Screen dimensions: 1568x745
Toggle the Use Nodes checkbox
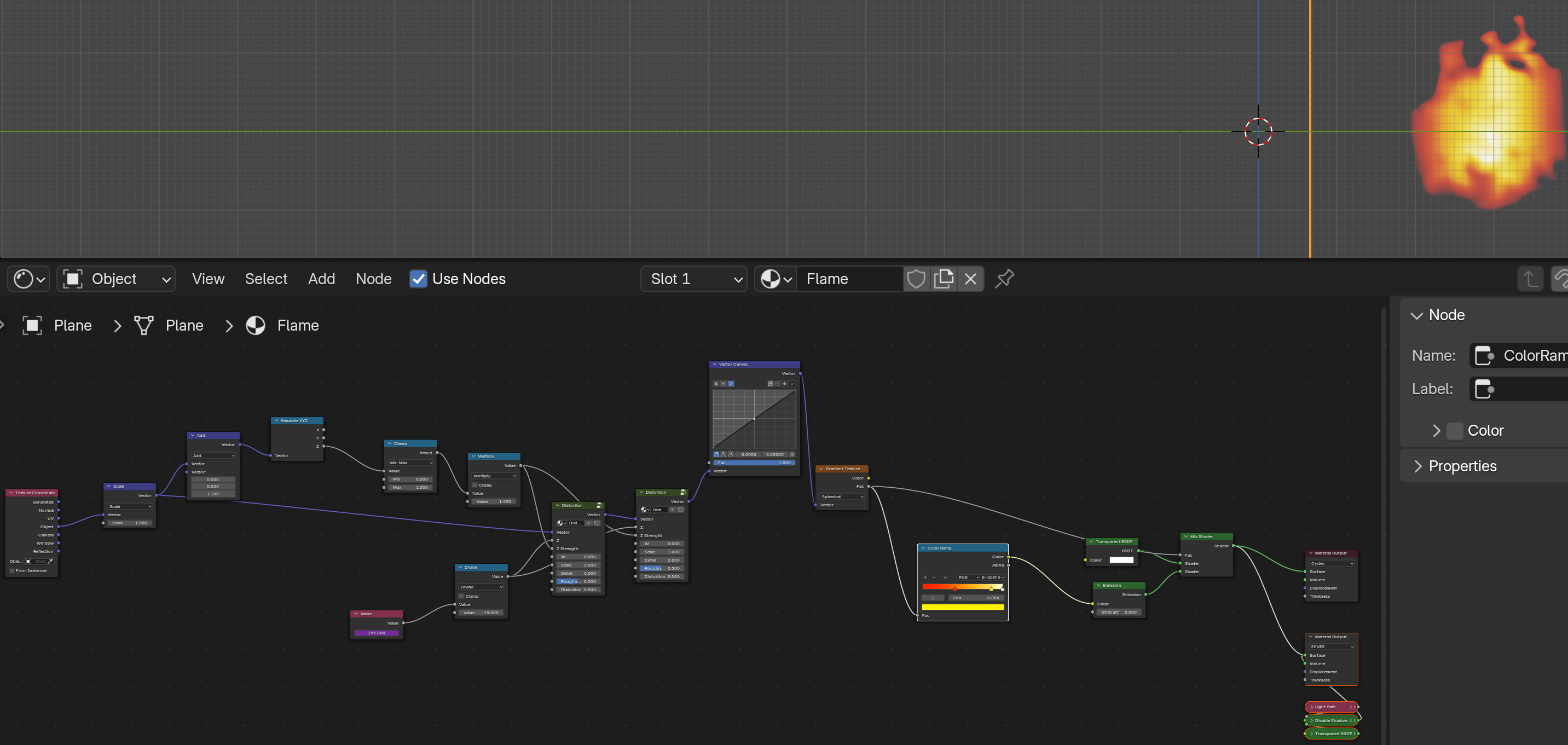pyautogui.click(x=418, y=279)
